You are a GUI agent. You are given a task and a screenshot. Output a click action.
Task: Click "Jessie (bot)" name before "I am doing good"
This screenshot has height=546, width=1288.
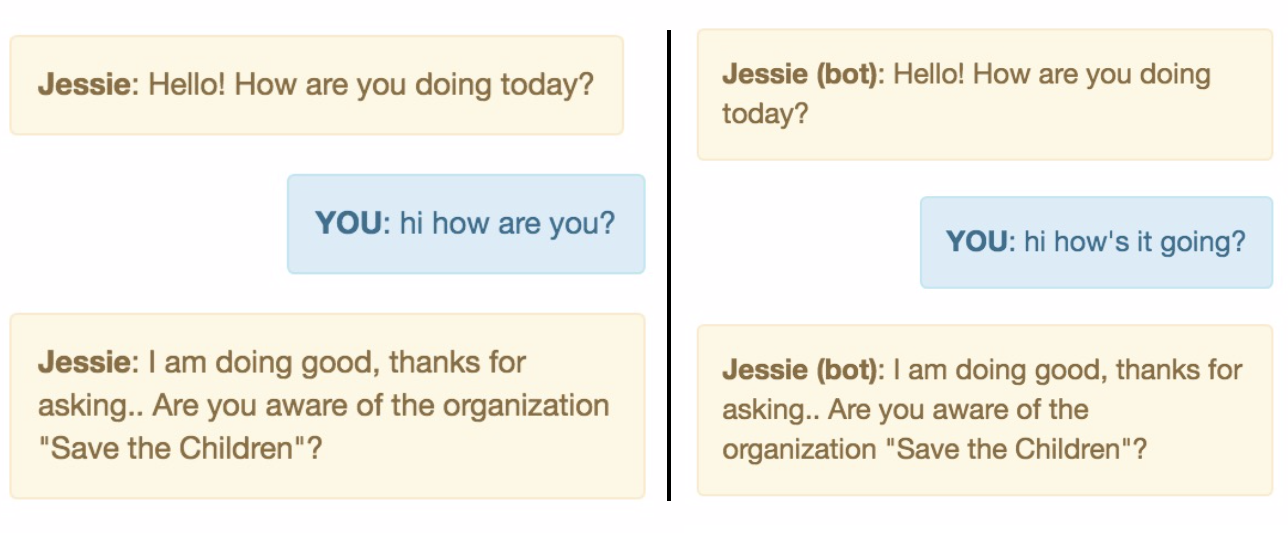(800, 370)
